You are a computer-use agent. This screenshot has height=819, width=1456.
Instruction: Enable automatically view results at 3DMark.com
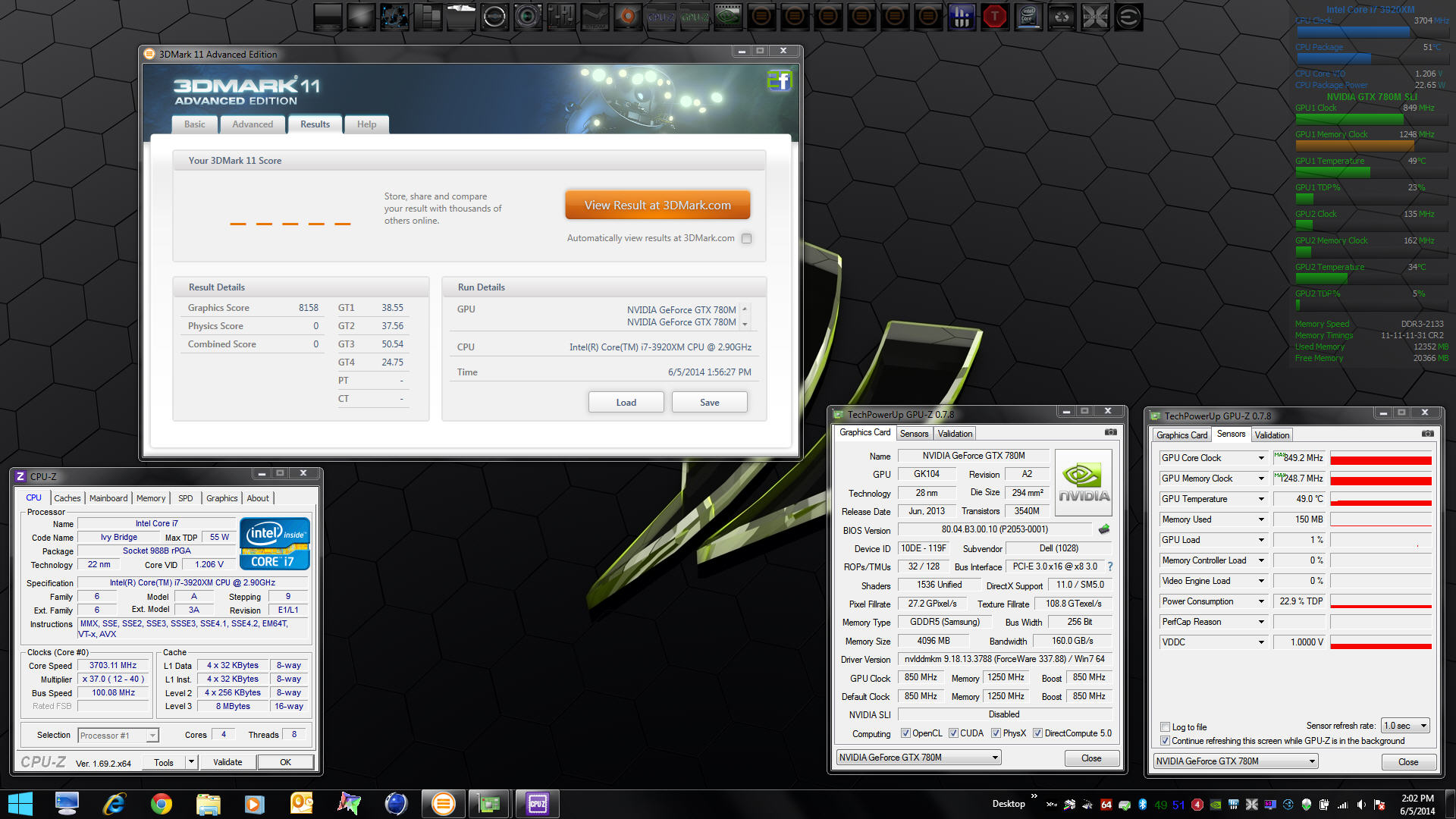click(x=746, y=238)
